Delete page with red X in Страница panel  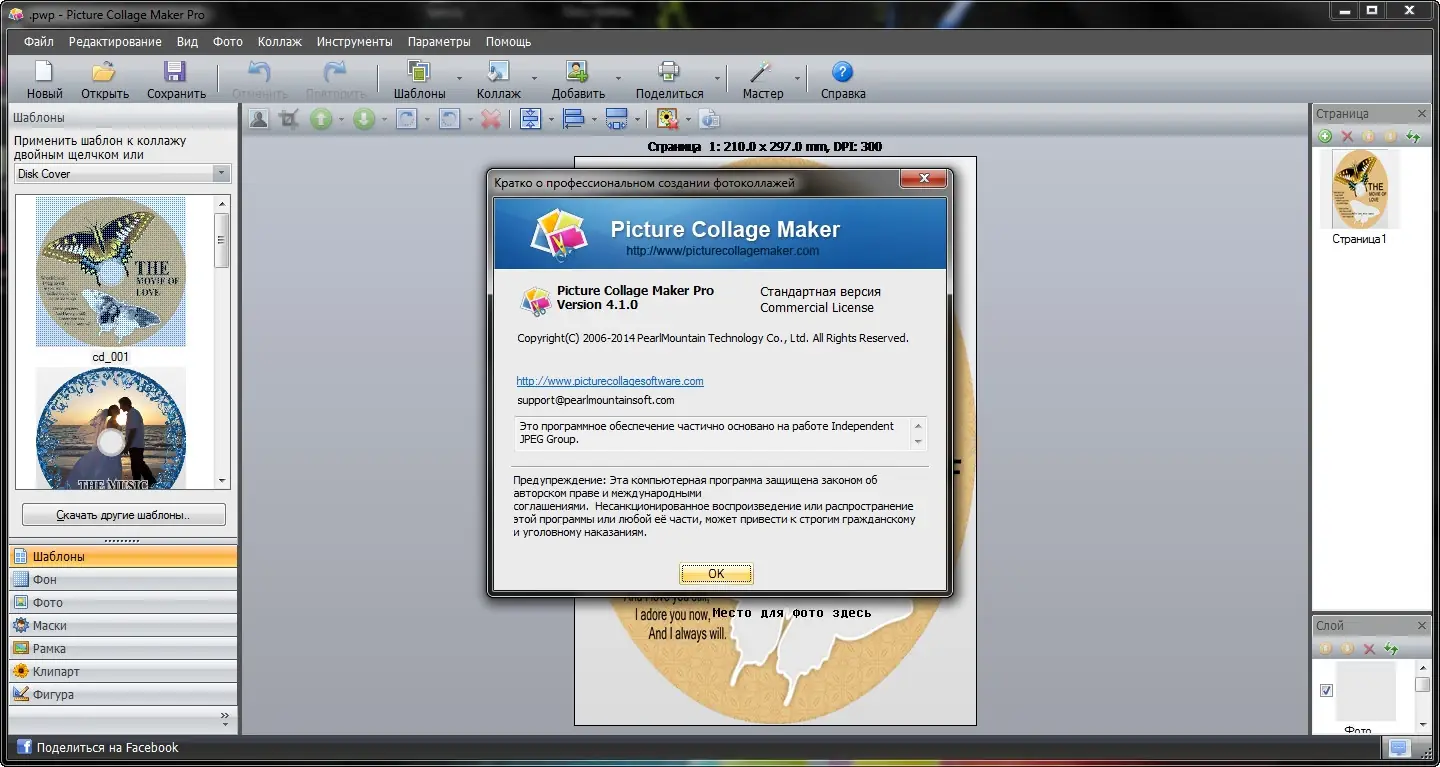pos(1347,136)
